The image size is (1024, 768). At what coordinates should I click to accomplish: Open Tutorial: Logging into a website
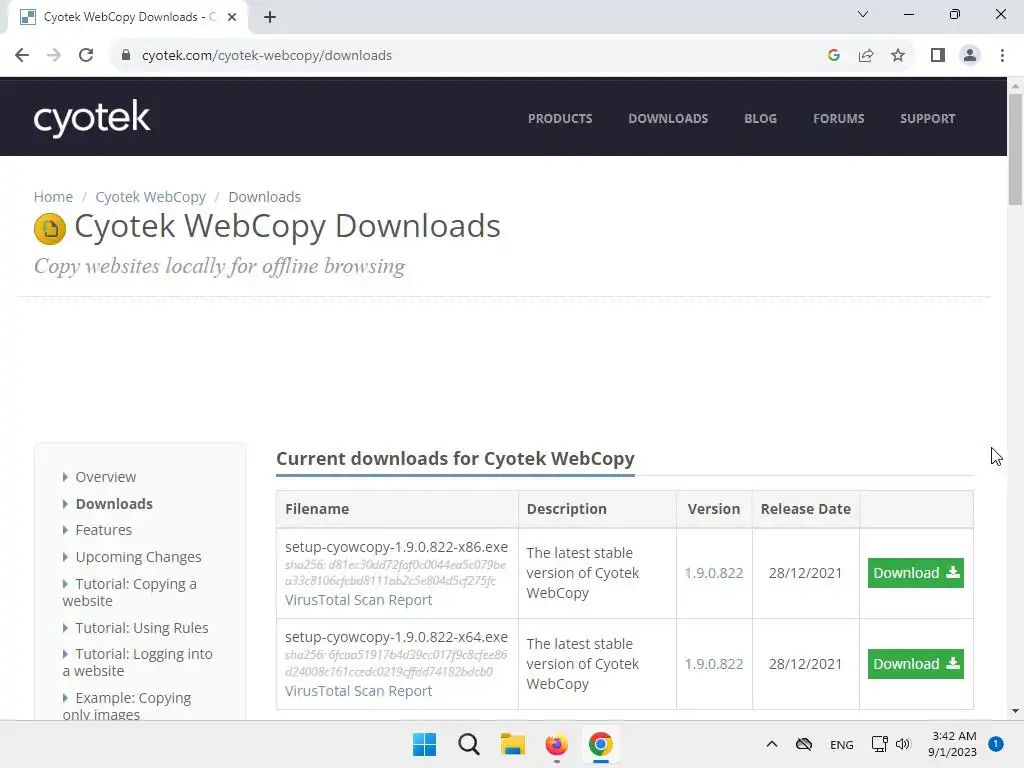click(x=138, y=662)
